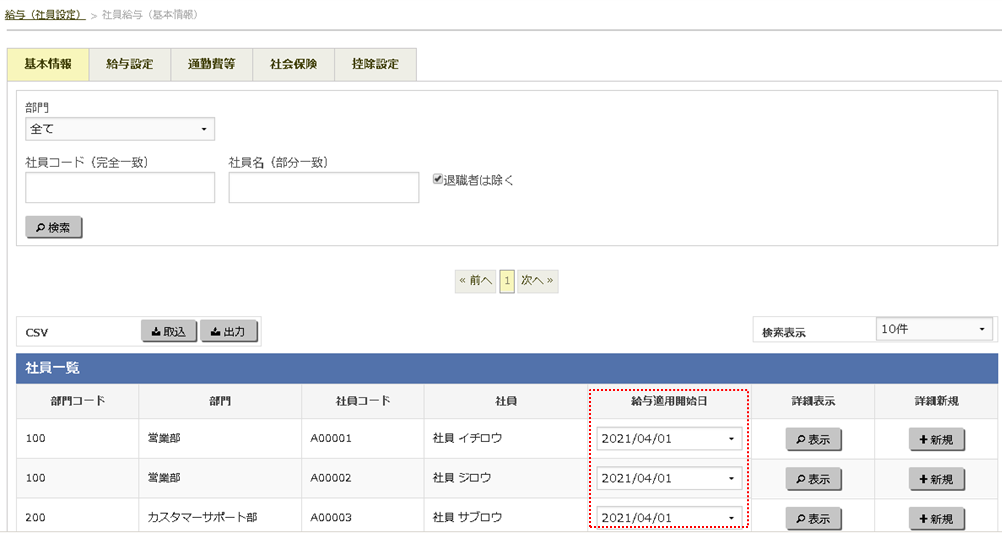Click 表示 button for 社員 サブロウ

pyautogui.click(x=813, y=518)
